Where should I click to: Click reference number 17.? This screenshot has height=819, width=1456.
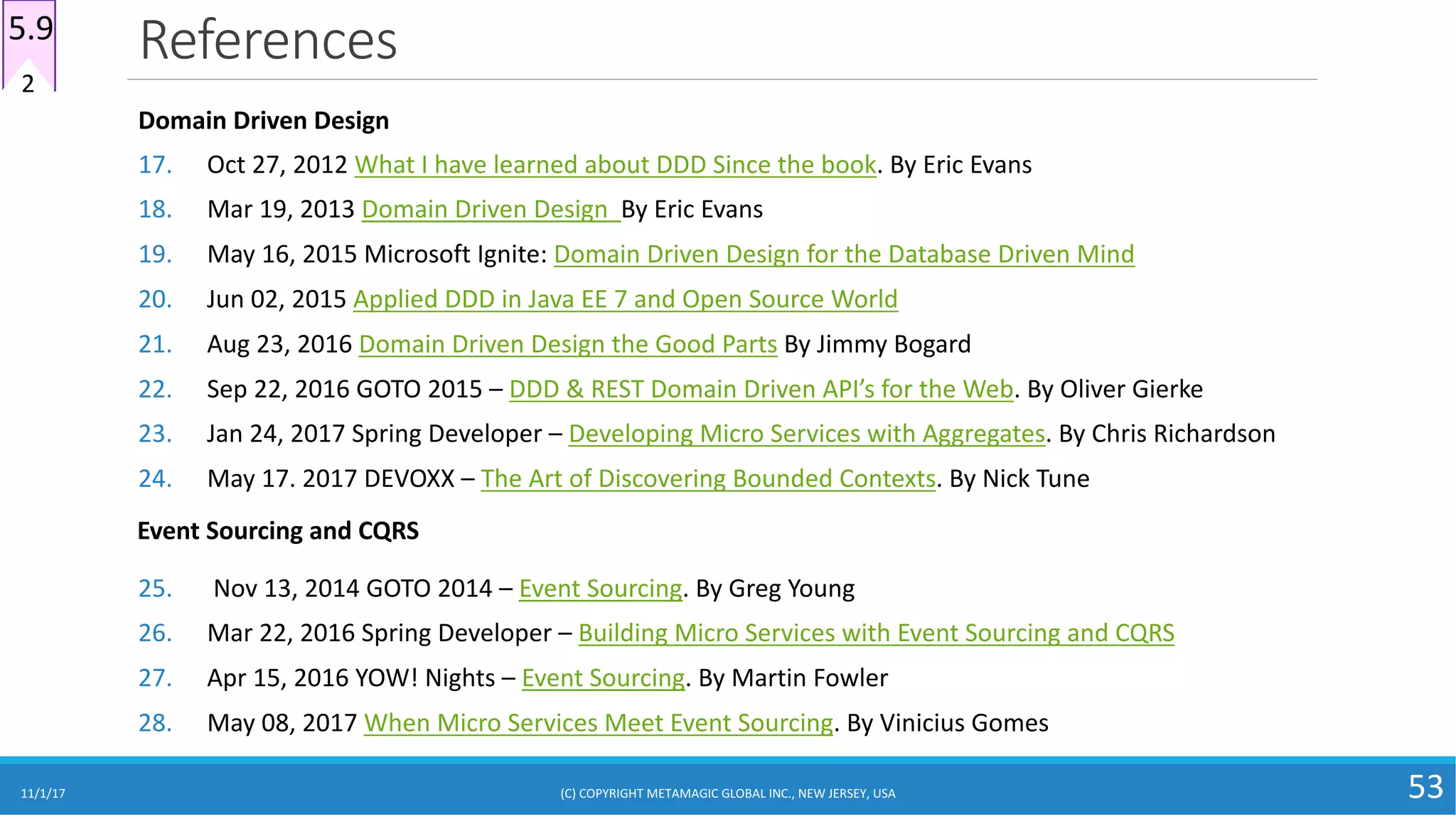[x=155, y=165]
